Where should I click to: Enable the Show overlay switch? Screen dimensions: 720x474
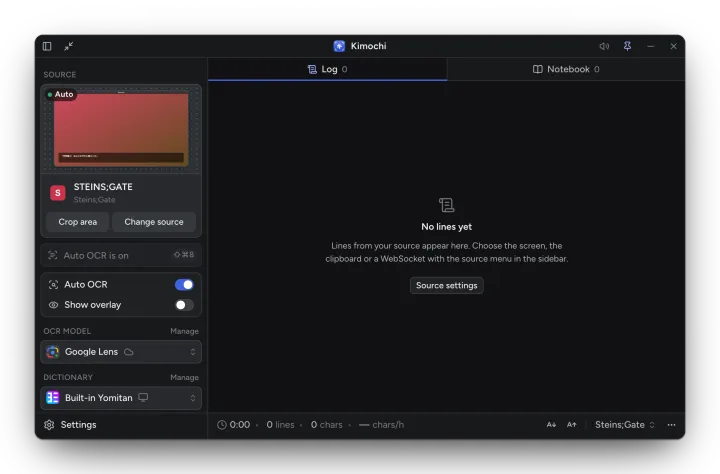[184, 305]
